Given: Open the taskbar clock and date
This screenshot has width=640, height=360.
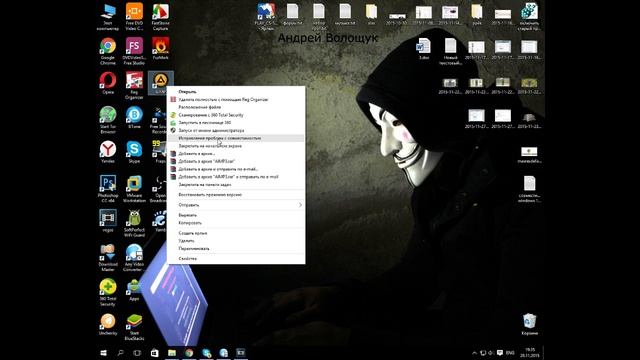Looking at the screenshot, I should (530, 353).
